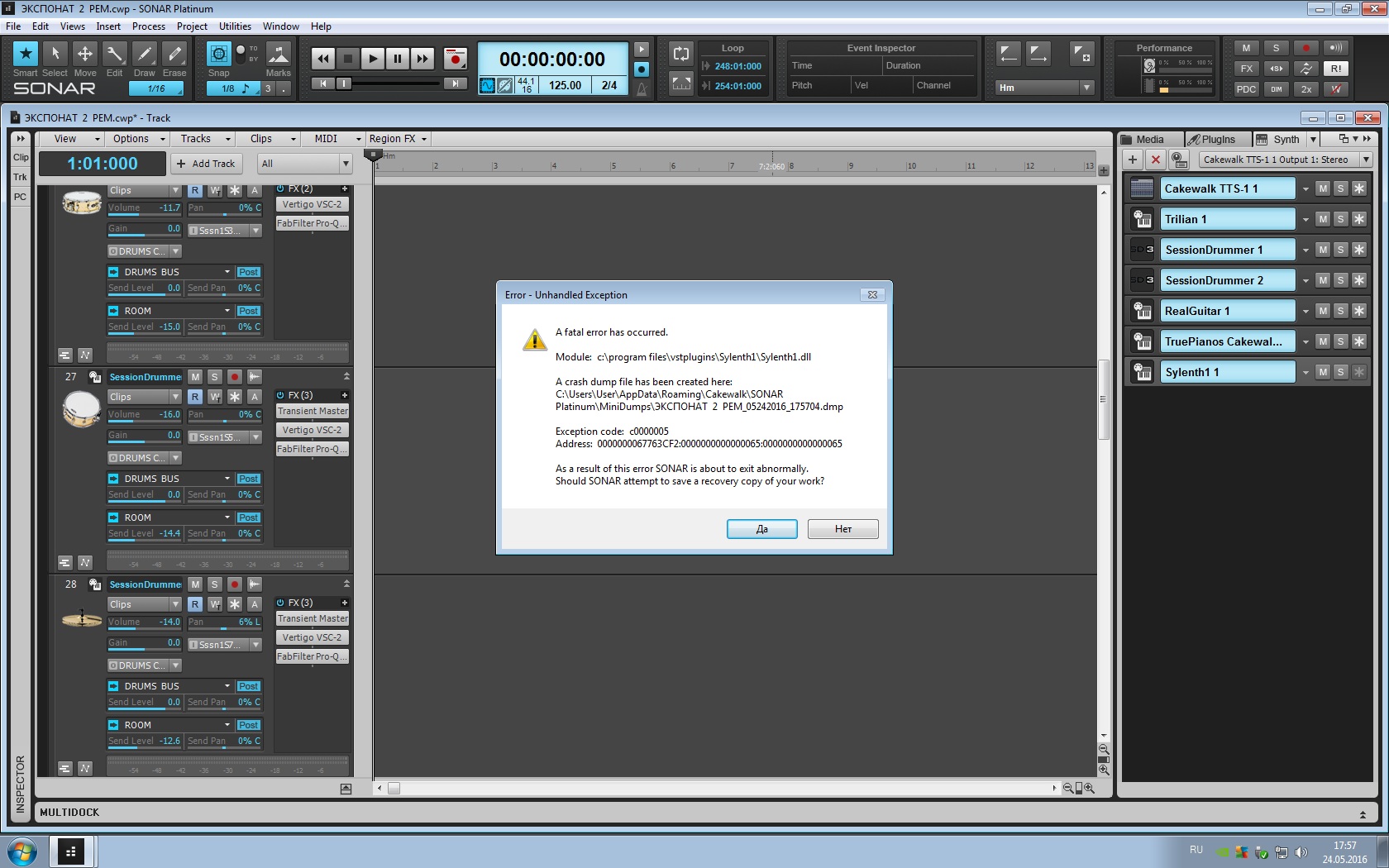Open the RealGuitar 1 synth name
Screen dimensions: 1389x868
point(1228,311)
